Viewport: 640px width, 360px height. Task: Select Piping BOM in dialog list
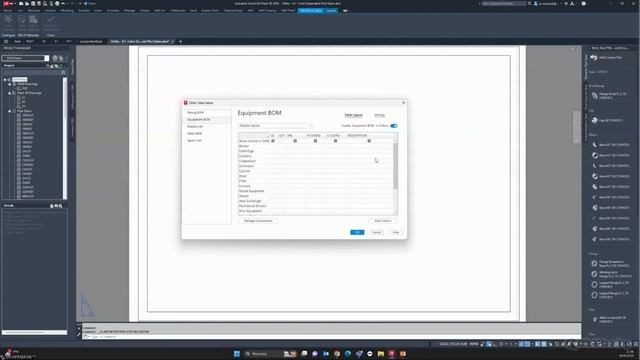[x=196, y=112]
